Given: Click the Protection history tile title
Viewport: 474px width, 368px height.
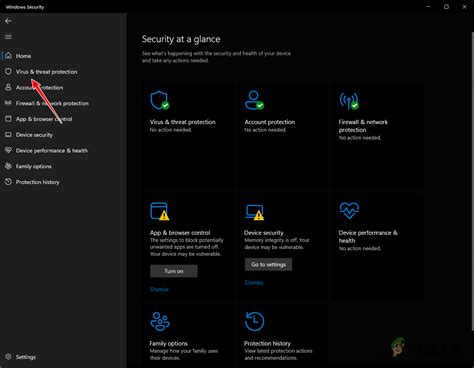Looking at the screenshot, I should coord(267,343).
